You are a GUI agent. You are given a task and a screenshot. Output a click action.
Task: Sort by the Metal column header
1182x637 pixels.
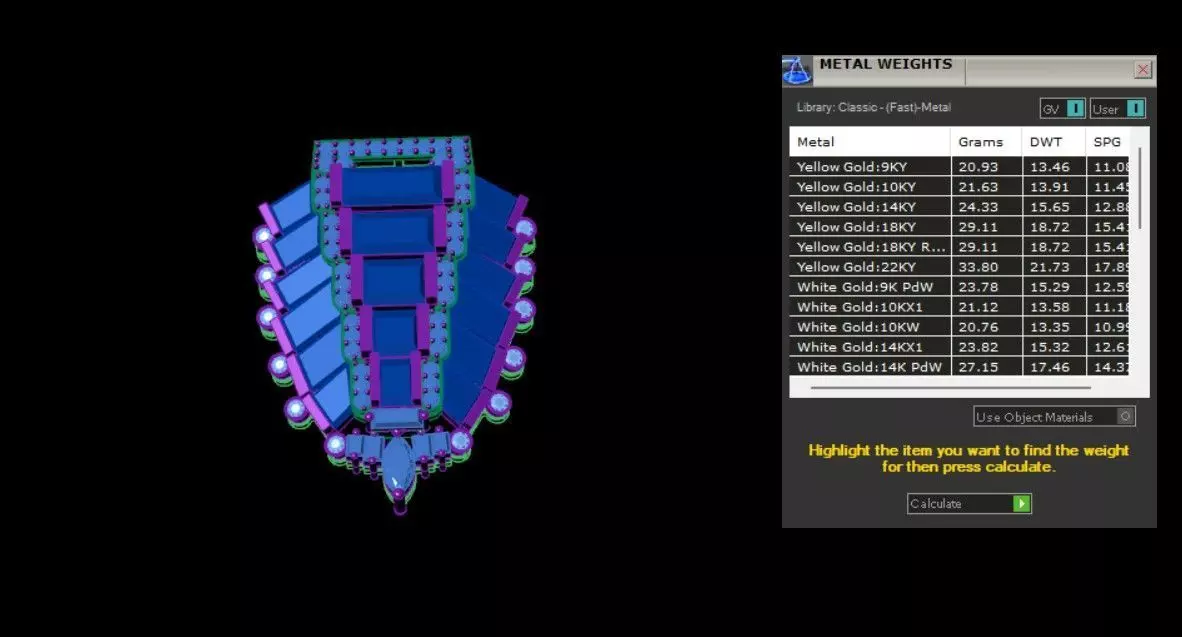pyautogui.click(x=869, y=142)
